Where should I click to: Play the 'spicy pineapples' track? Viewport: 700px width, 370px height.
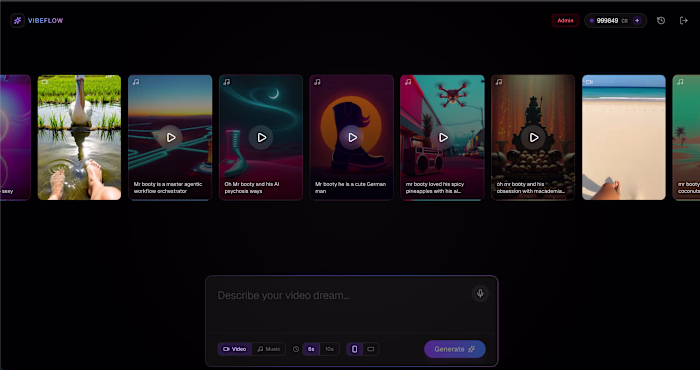[x=443, y=137]
